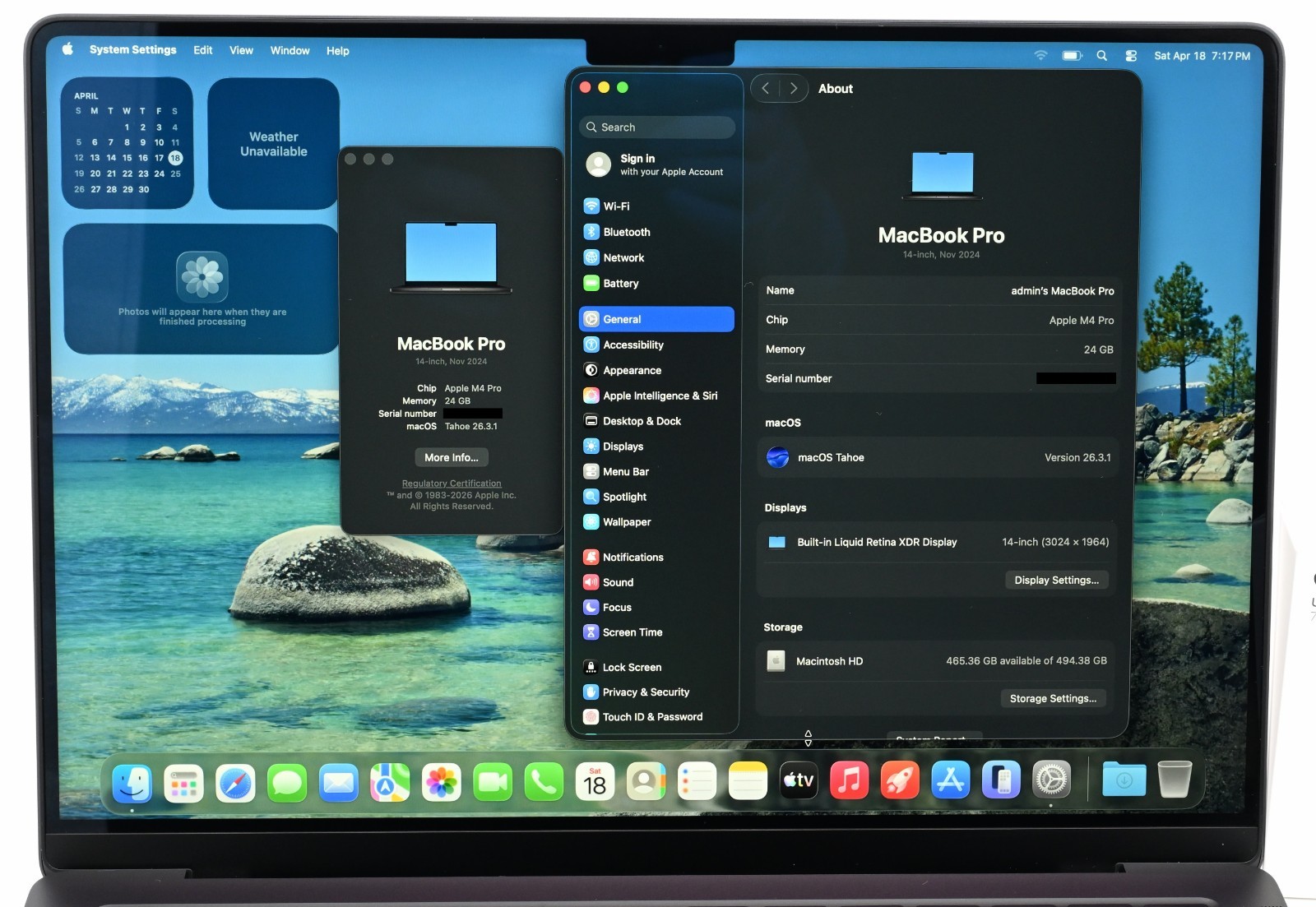1316x907 pixels.
Task: Go back with the toolbar back arrow
Action: coord(766,88)
